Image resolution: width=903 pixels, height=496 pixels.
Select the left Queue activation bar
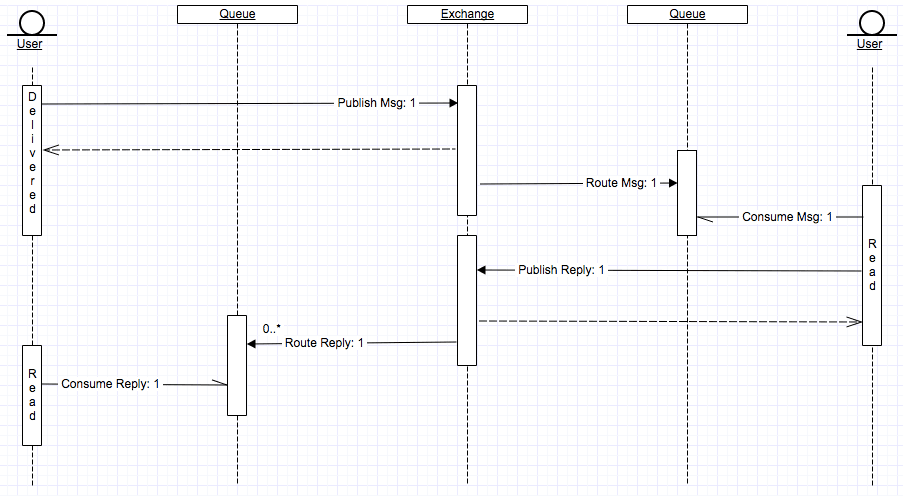pos(237,365)
